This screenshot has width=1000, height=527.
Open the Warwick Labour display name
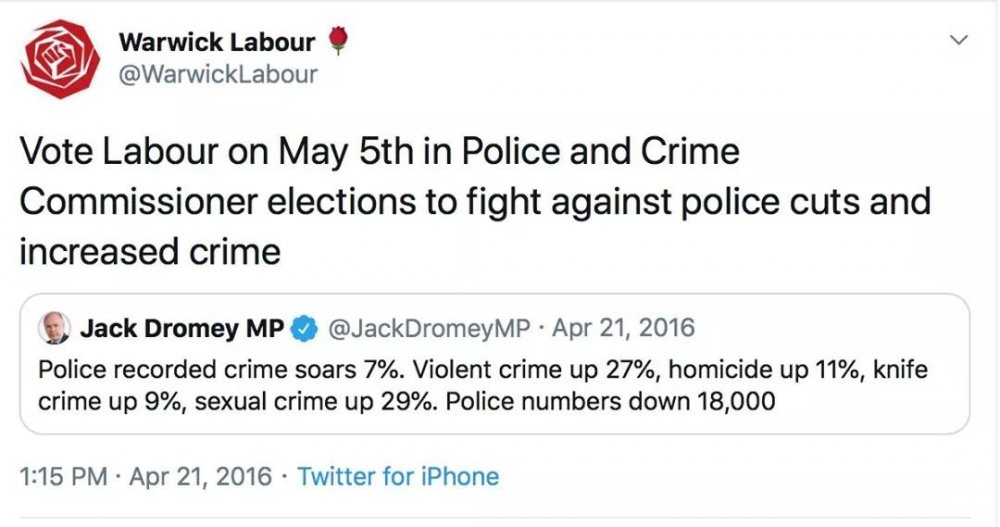(x=216, y=42)
